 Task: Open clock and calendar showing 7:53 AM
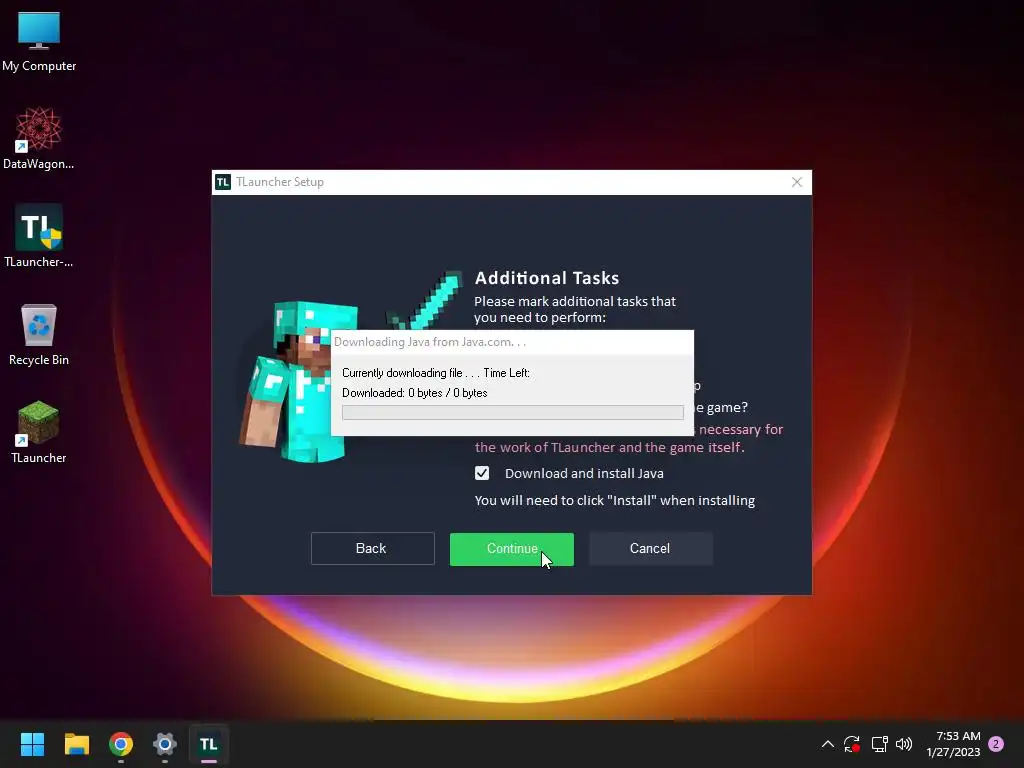[x=953, y=744]
